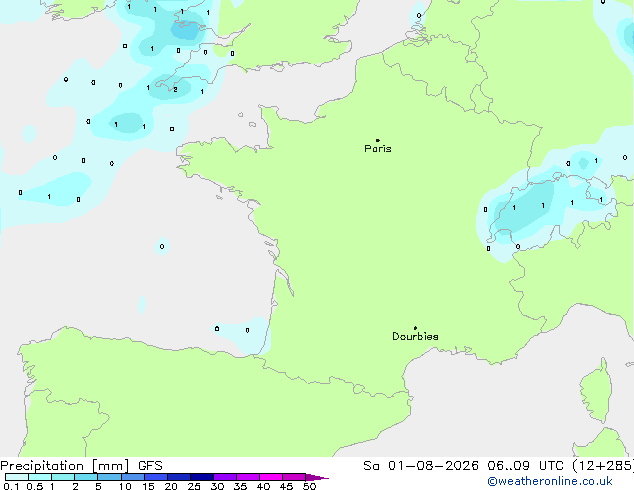Open the weatheronline.co.uk copyright link
Screen dimensions: 634x490
pyautogui.click(x=550, y=481)
